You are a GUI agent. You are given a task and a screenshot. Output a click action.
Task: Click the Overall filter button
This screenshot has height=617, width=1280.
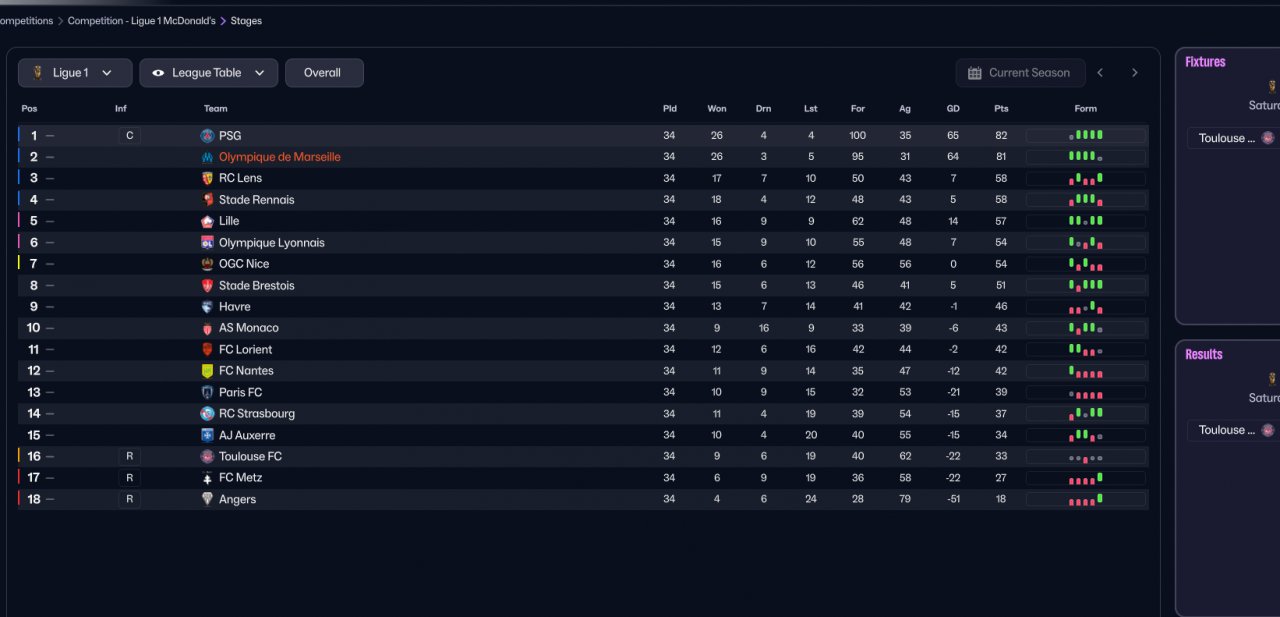click(324, 73)
